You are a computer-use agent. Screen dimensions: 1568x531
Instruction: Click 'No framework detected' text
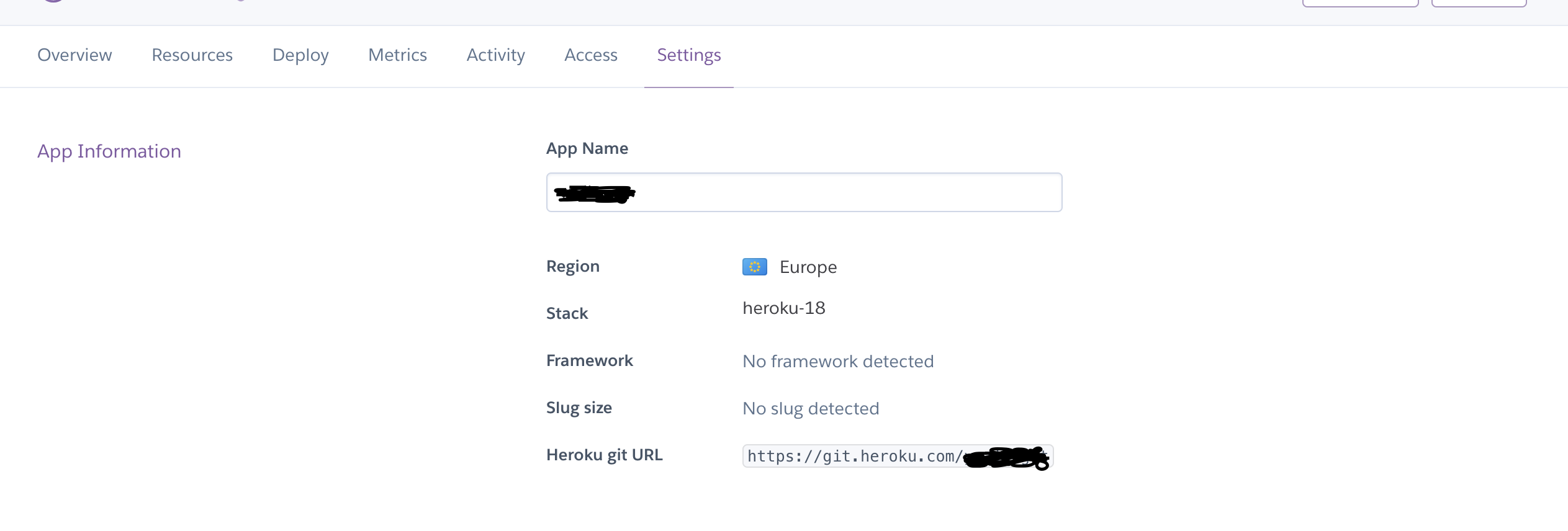pyautogui.click(x=838, y=362)
